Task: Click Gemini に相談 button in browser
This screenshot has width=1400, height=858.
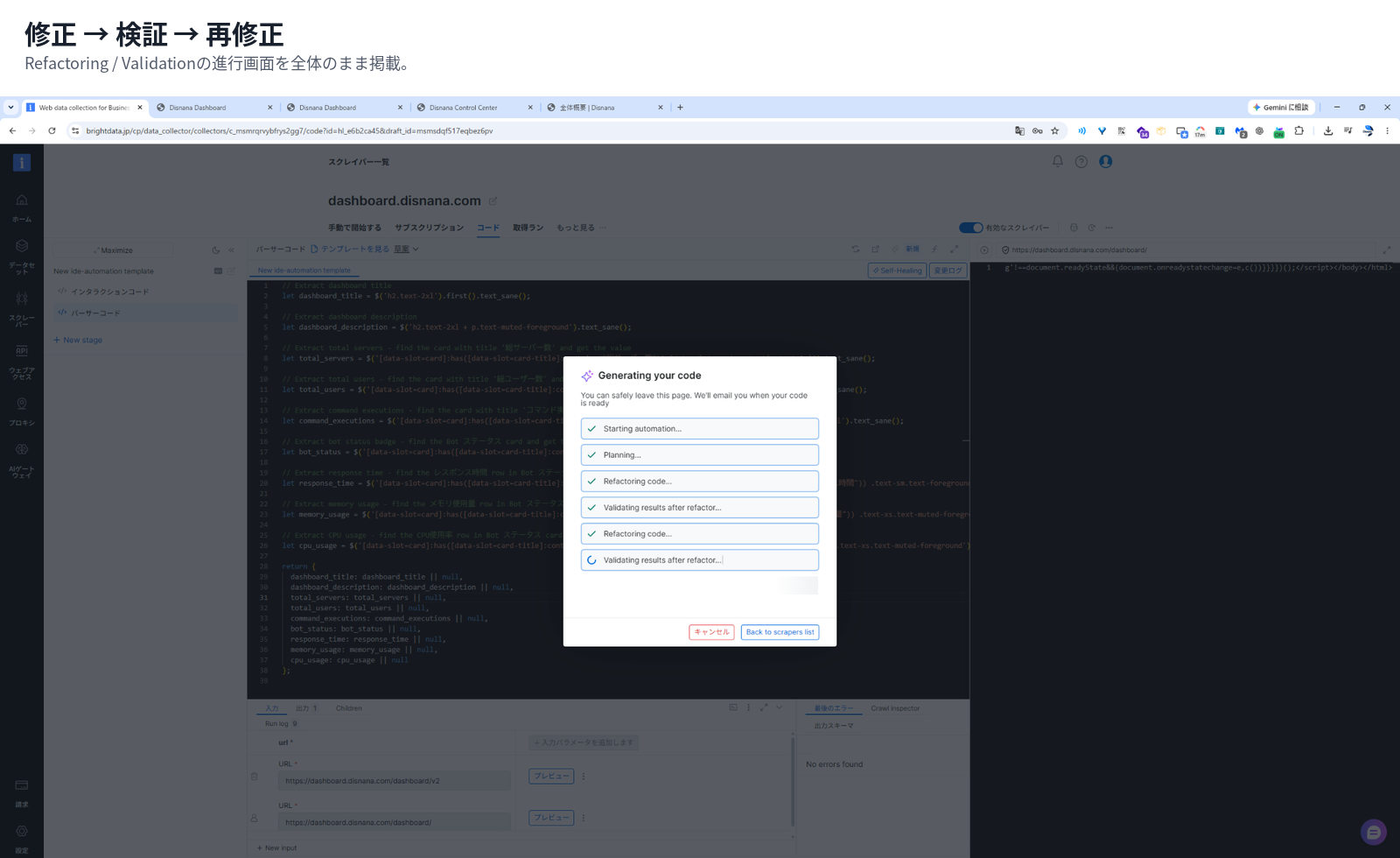Action: pos(1281,108)
